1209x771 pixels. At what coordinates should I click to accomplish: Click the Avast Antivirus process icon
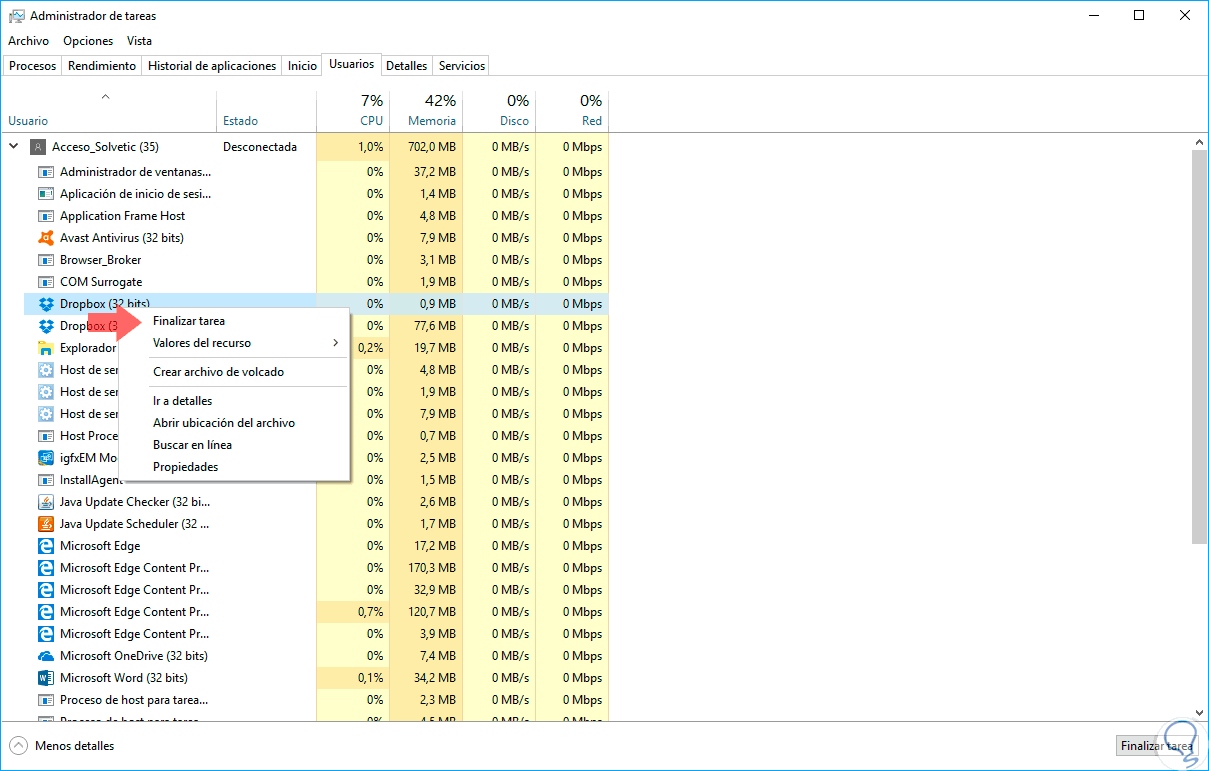pos(45,238)
